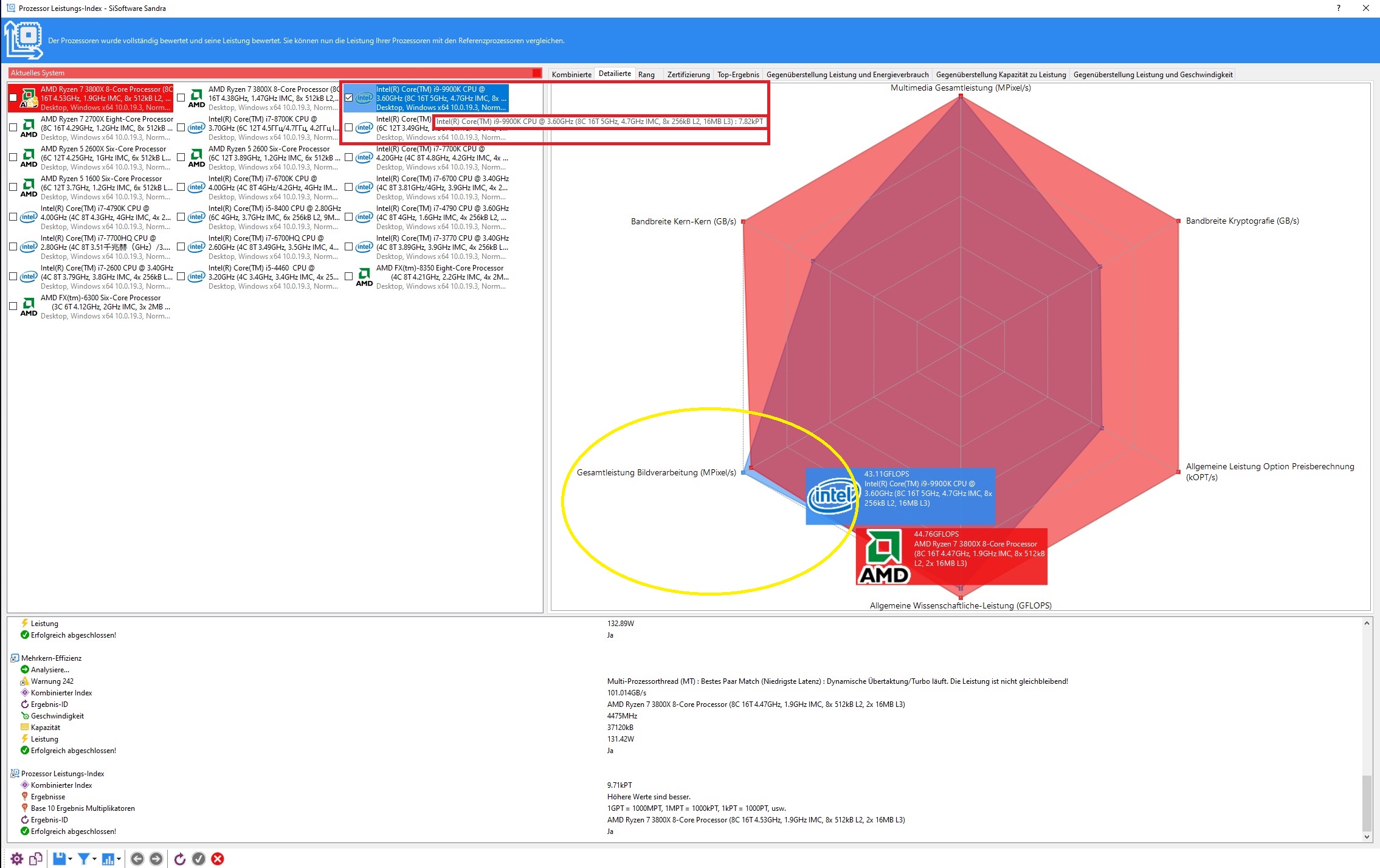
Task: Click the copy results icon
Action: pyautogui.click(x=36, y=858)
